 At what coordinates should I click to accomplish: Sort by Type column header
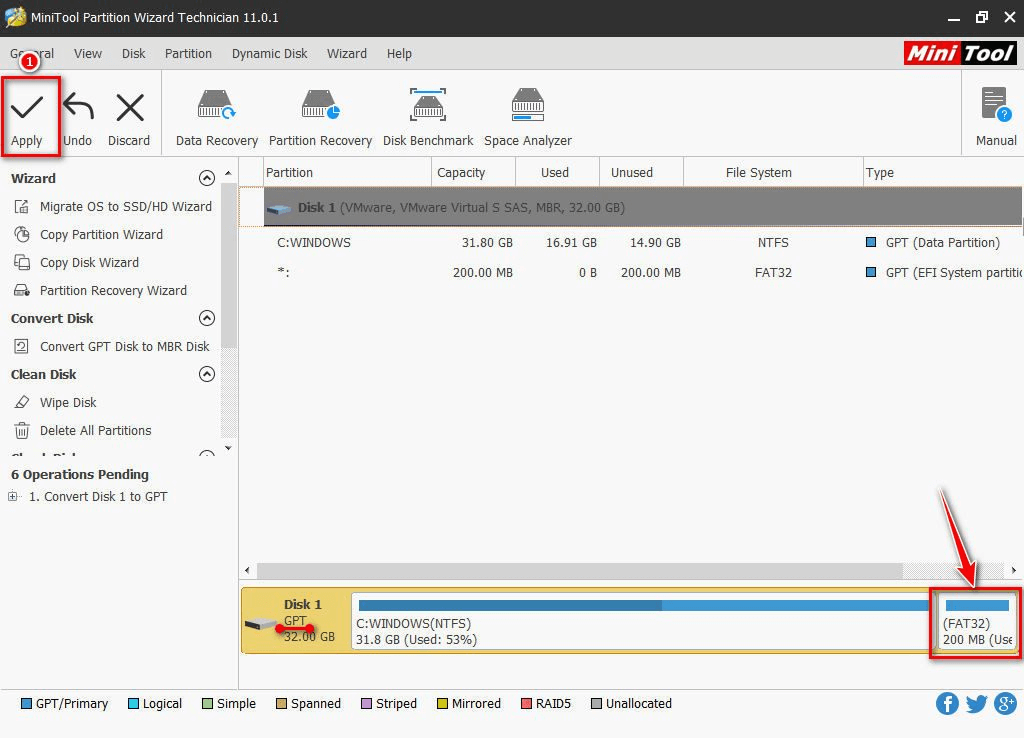(x=943, y=172)
